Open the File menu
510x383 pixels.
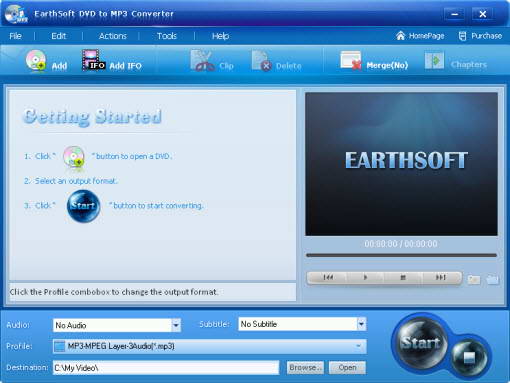pyautogui.click(x=15, y=36)
